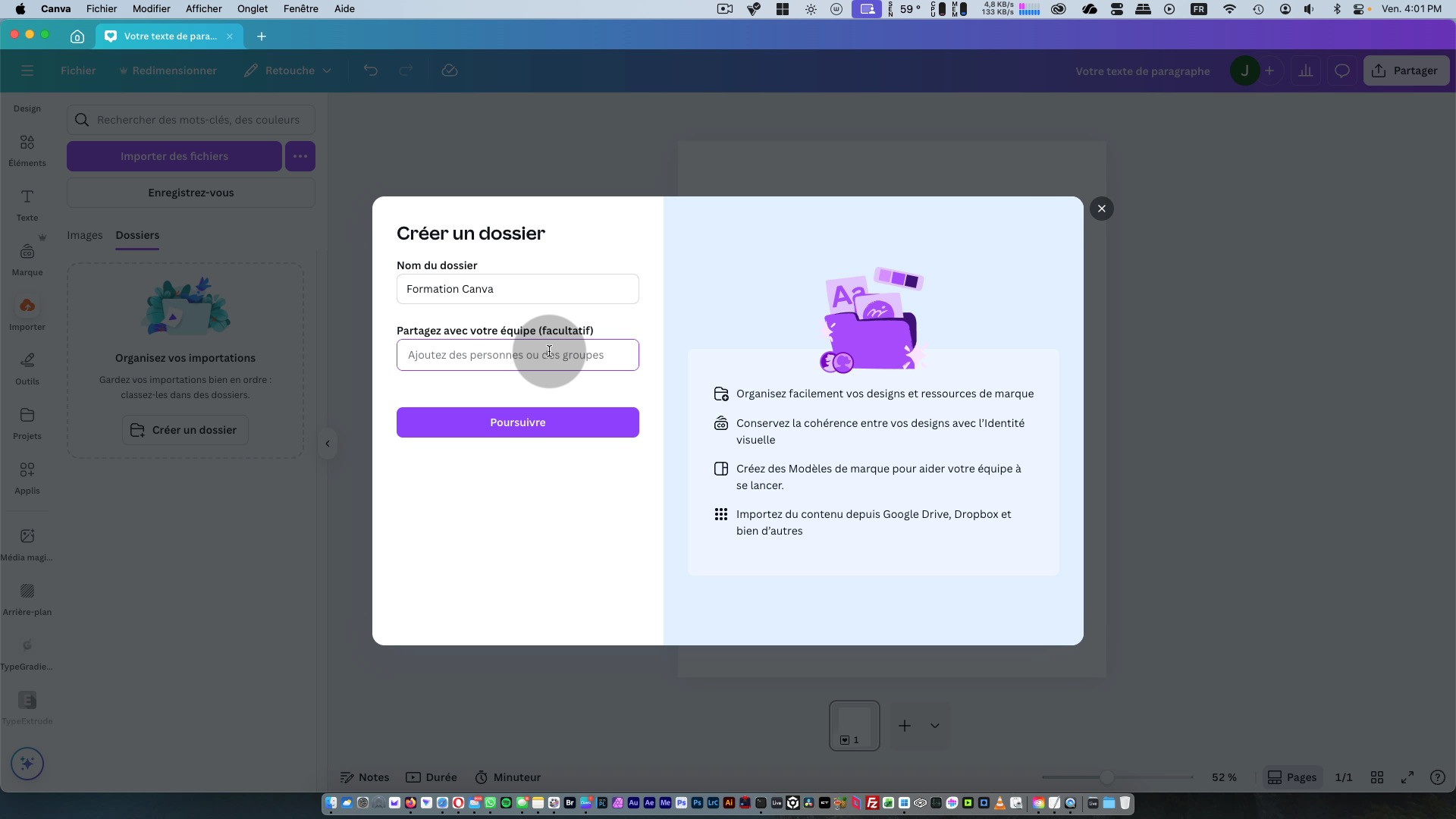Open the Marque brand kit icon

tap(27, 253)
